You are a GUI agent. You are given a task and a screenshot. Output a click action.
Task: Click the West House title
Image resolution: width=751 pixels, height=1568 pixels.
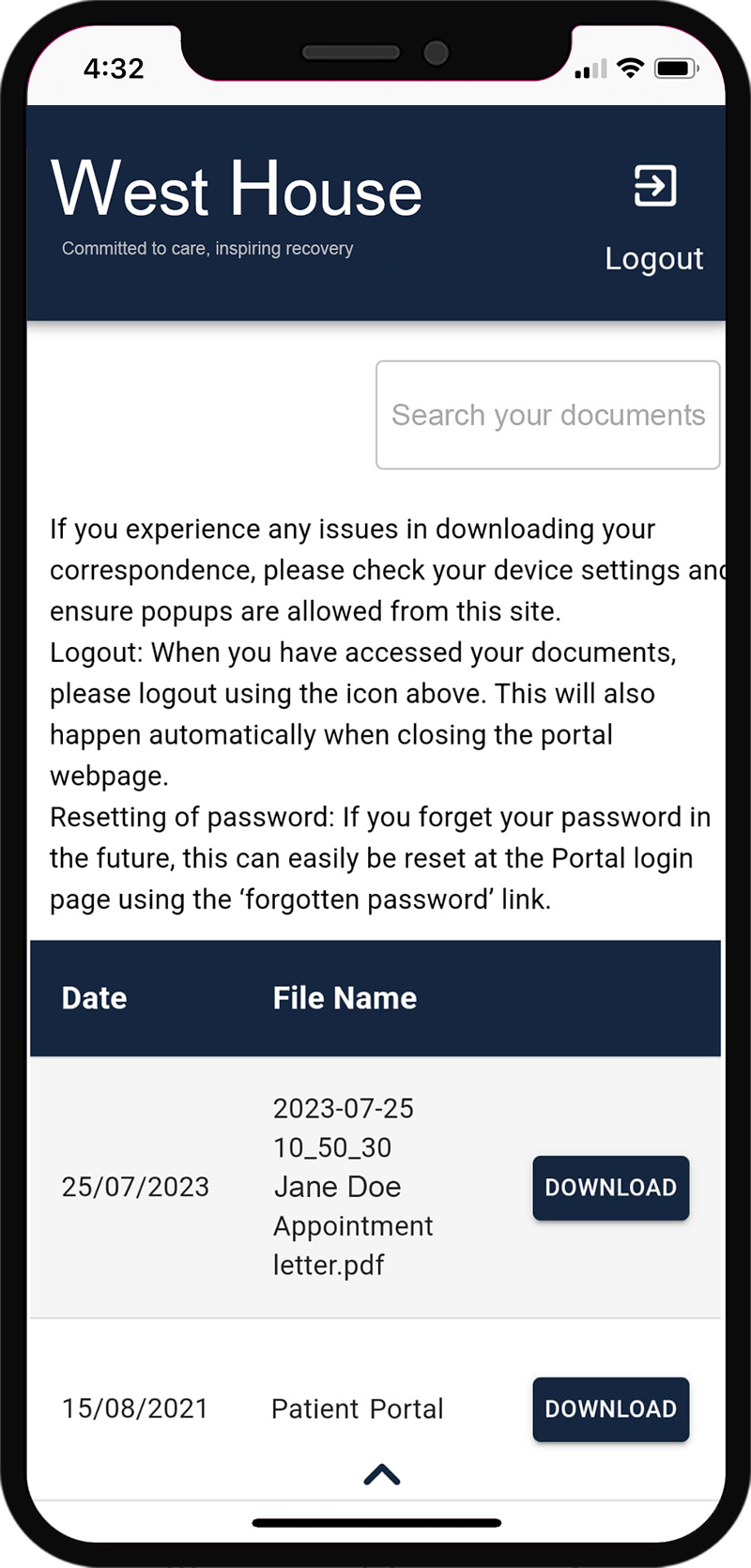coord(237,190)
